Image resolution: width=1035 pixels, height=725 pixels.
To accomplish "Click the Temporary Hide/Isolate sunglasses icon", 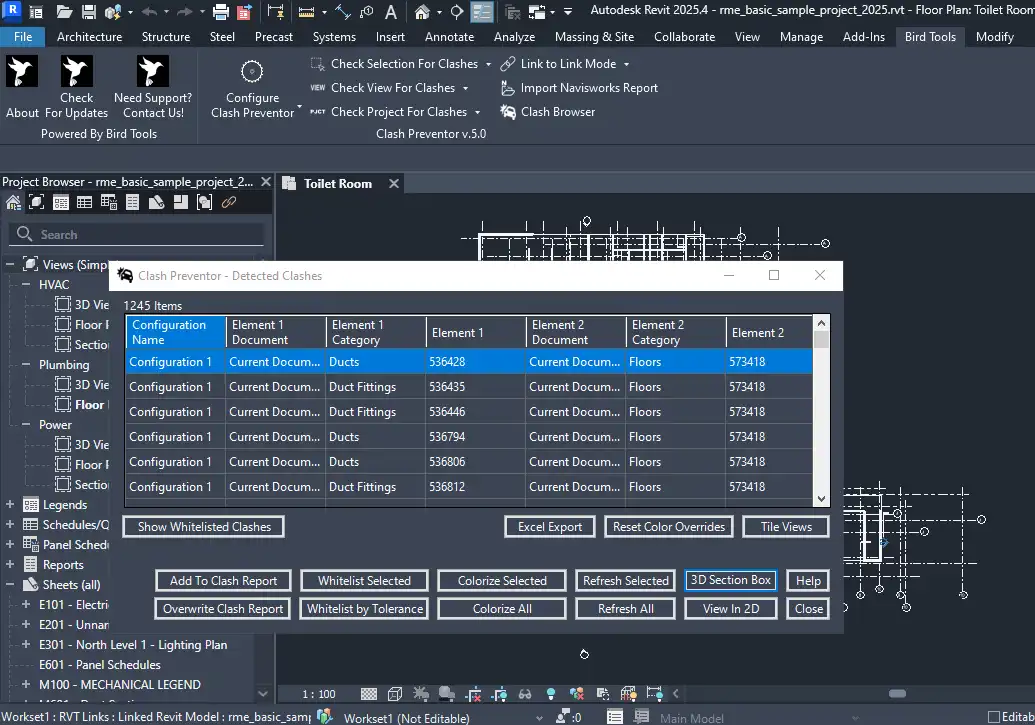I will coord(525,694).
